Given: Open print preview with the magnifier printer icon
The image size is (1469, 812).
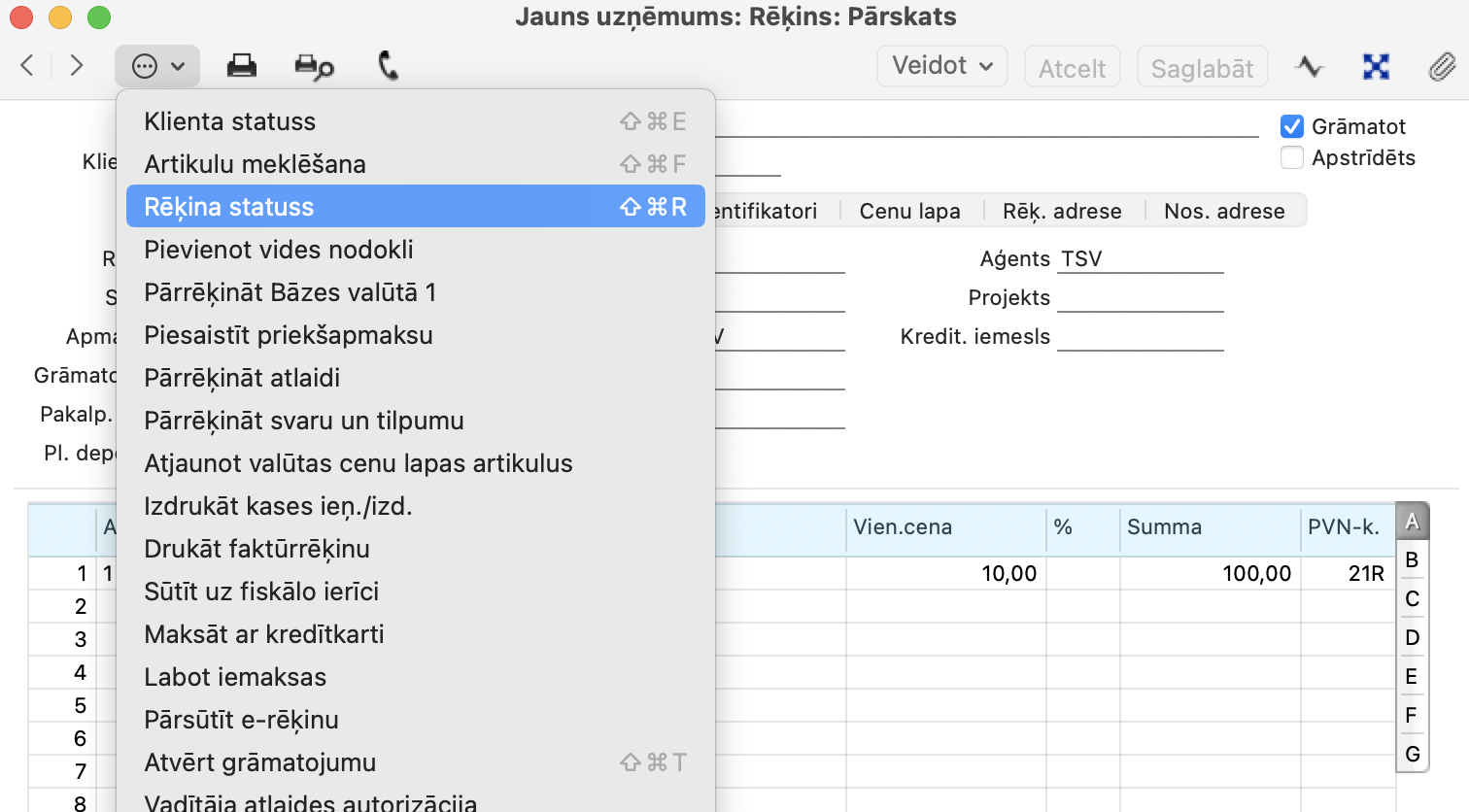Looking at the screenshot, I should [313, 66].
